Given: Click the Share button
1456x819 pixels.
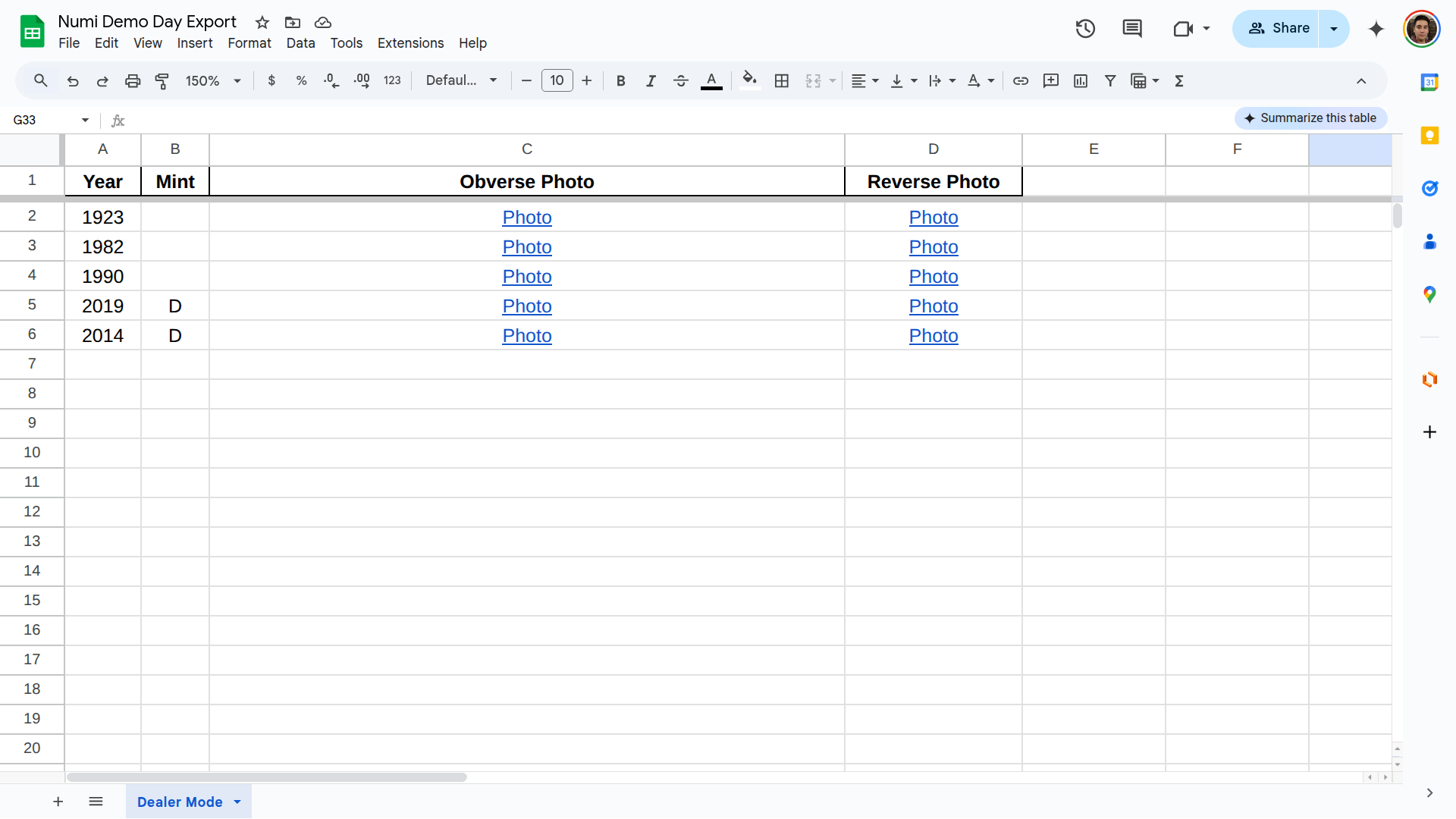Looking at the screenshot, I should click(1278, 29).
